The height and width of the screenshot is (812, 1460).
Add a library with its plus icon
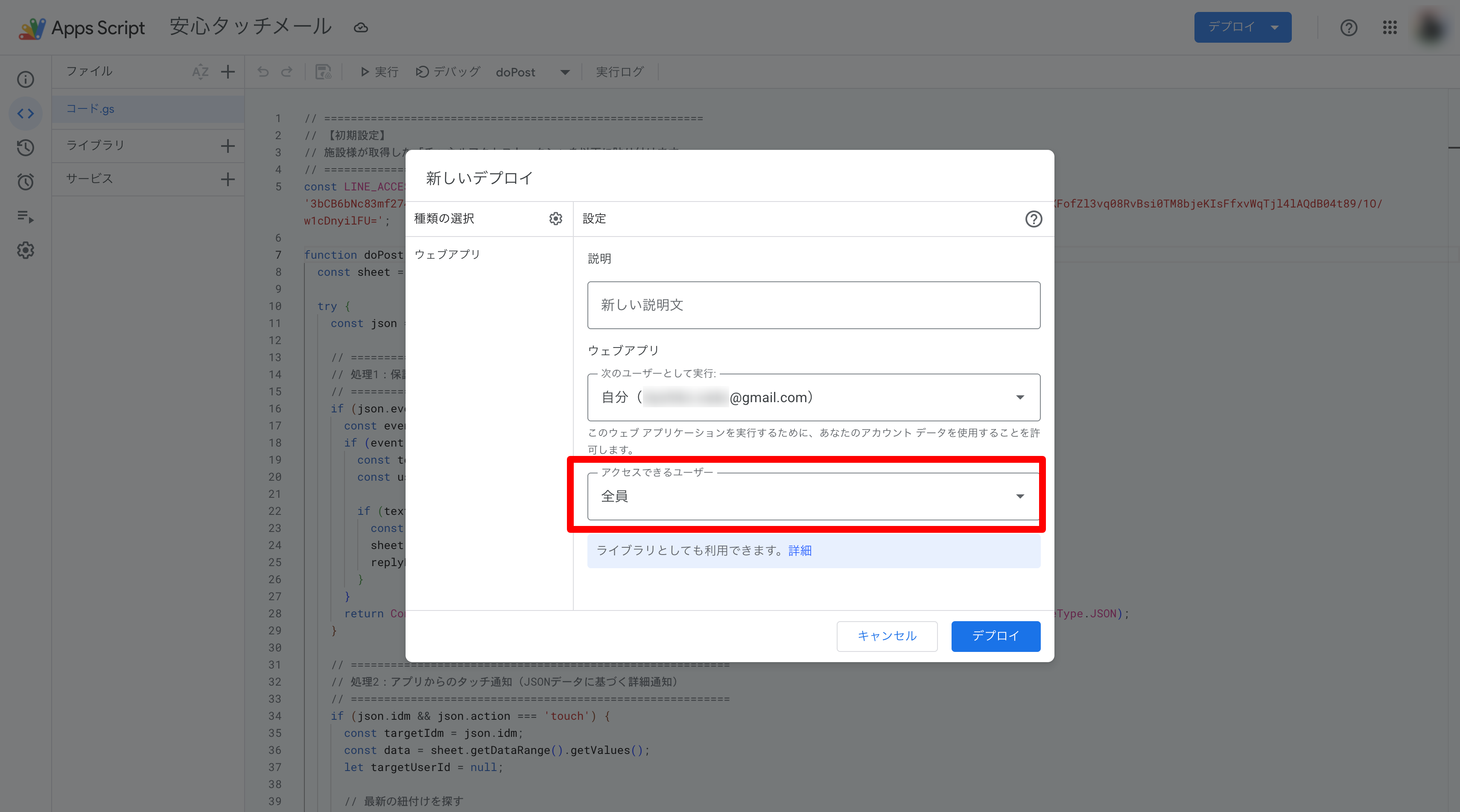coord(228,146)
